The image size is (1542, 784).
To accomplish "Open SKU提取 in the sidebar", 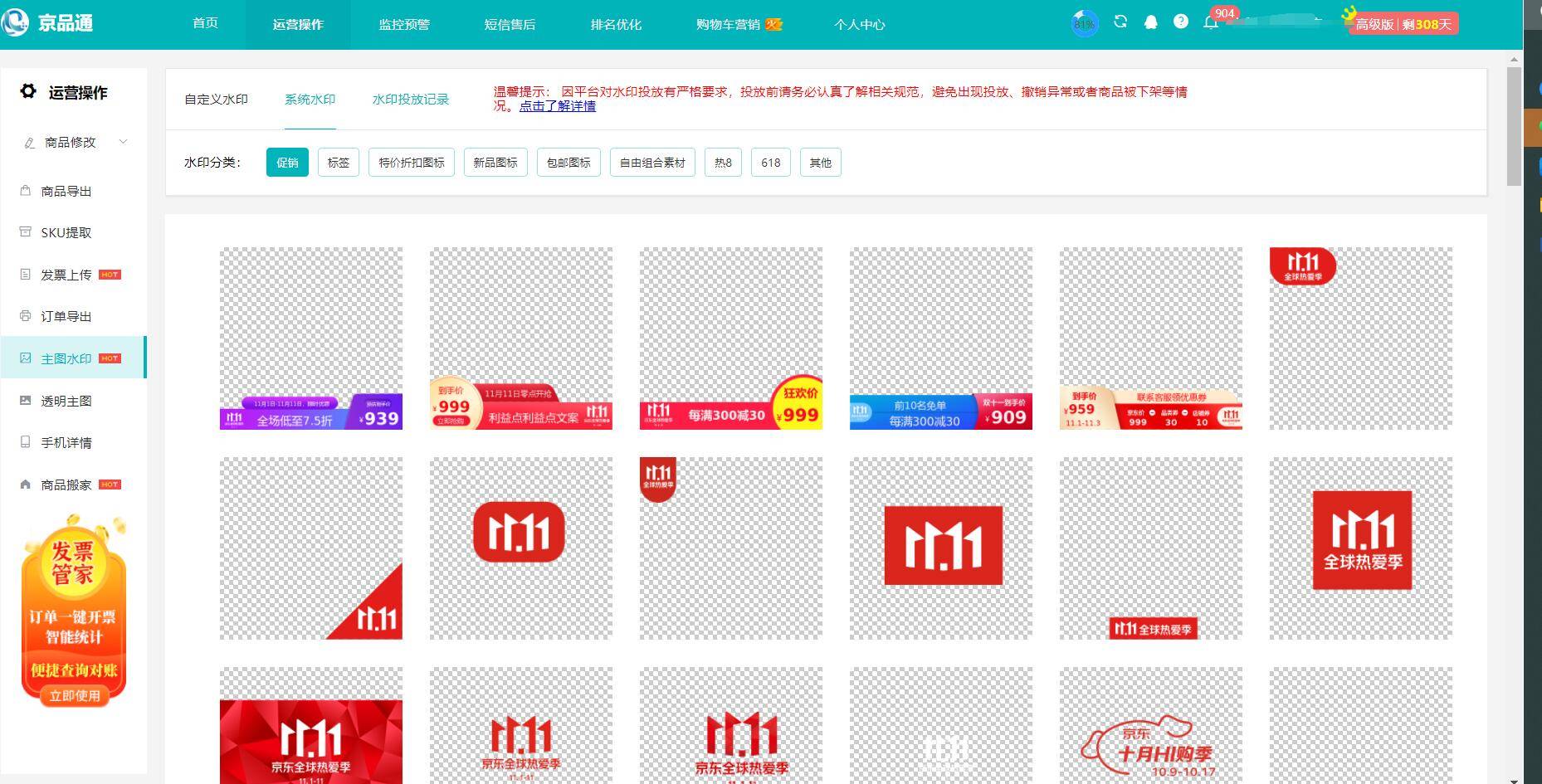I will click(x=66, y=232).
